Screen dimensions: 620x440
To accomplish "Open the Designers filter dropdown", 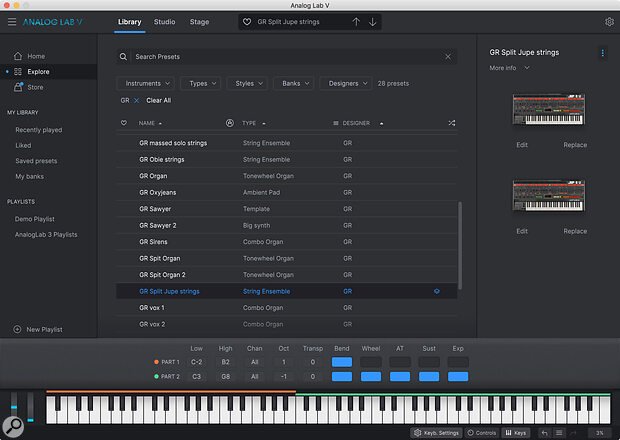I will 346,83.
